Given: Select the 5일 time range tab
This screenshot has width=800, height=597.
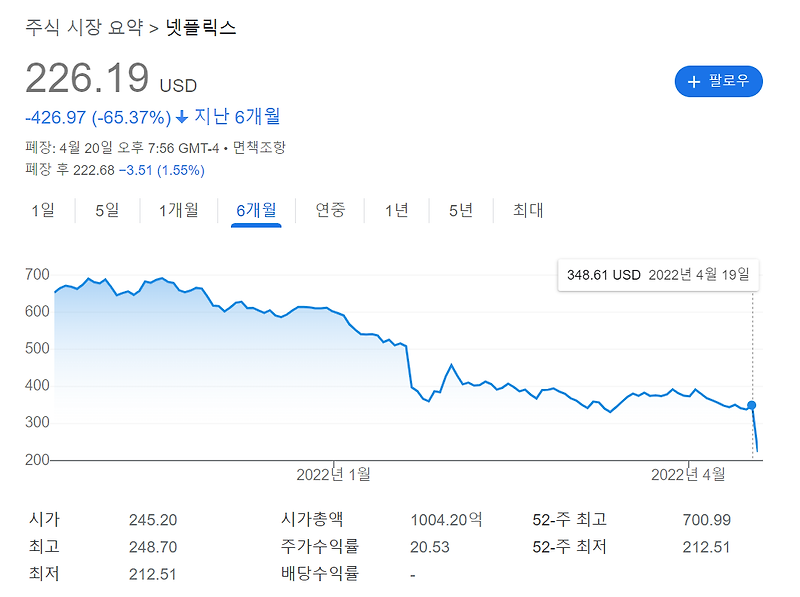Looking at the screenshot, I should pyautogui.click(x=107, y=210).
